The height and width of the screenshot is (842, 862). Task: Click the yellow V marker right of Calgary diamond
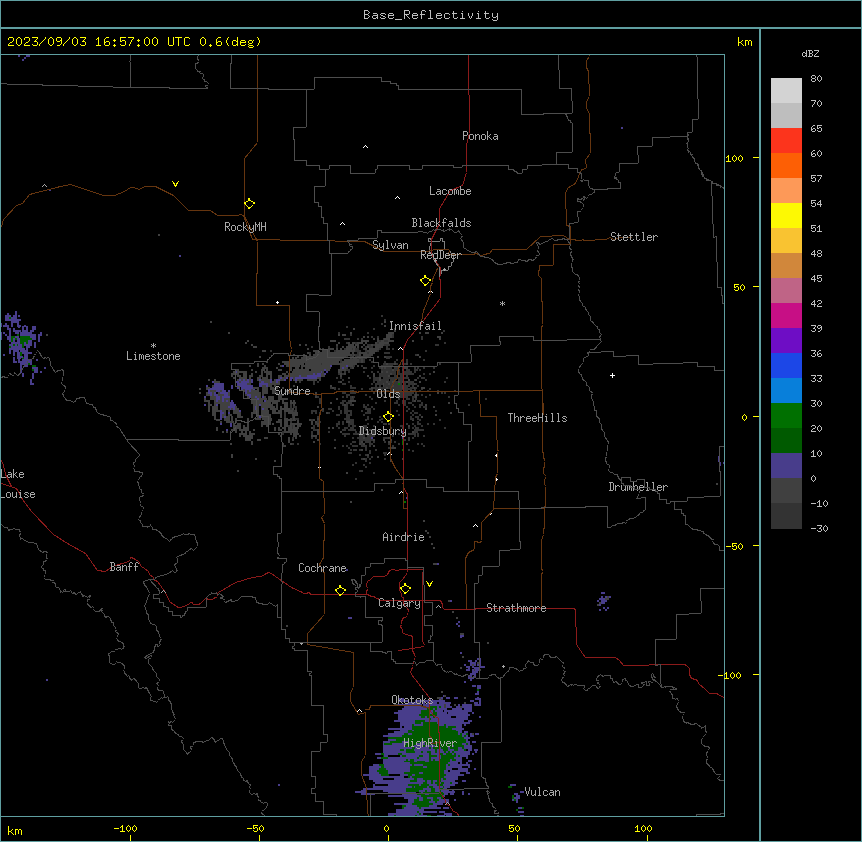429,584
